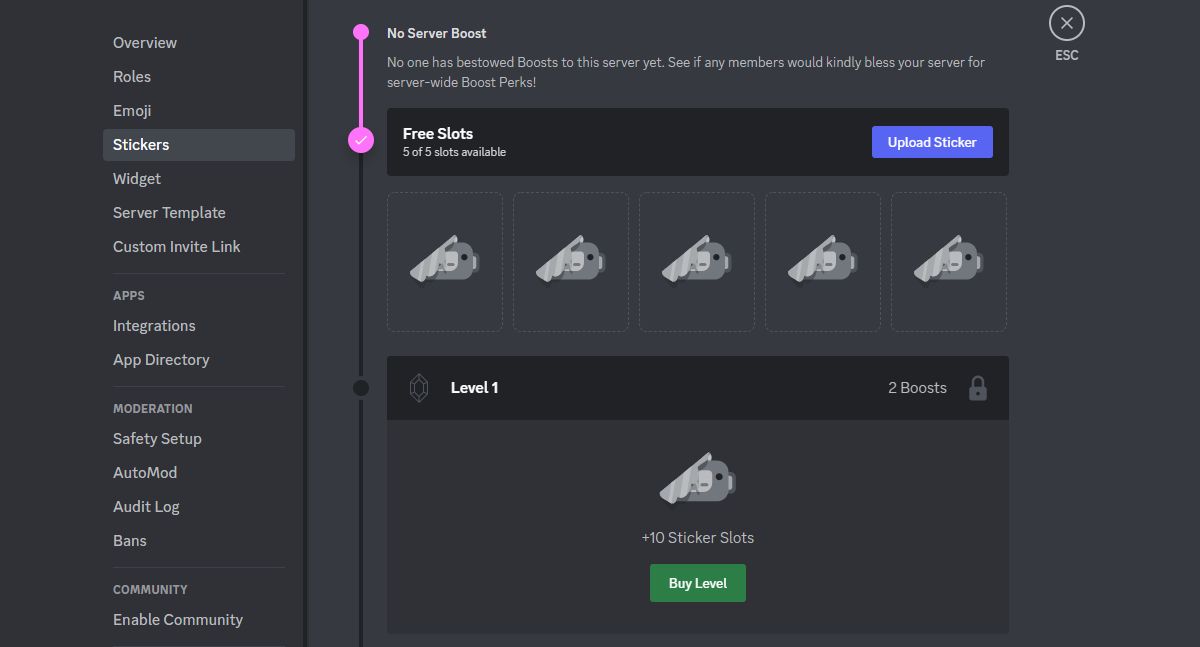Click the lock icon next to 2 Boosts
Screen dimensions: 1200x647
(977, 387)
